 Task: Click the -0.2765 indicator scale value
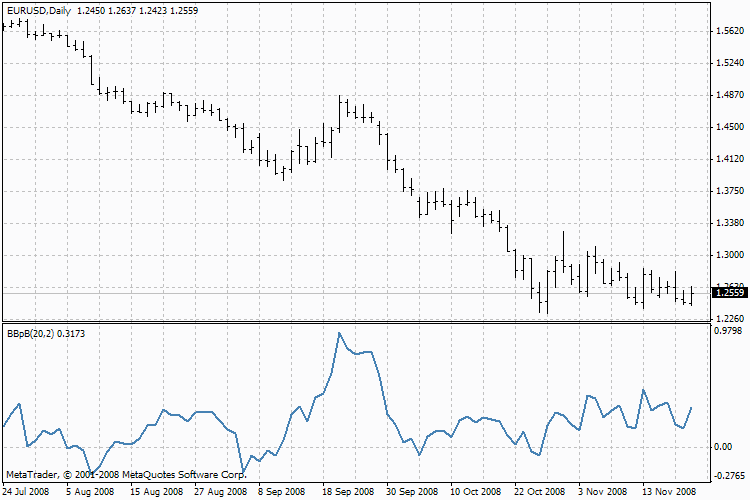729,476
